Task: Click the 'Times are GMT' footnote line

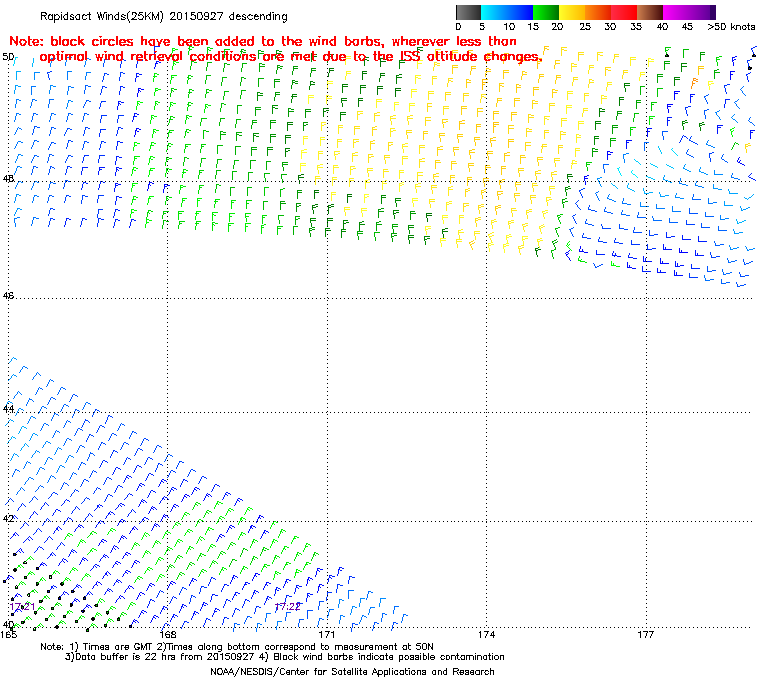Action: coord(237,647)
